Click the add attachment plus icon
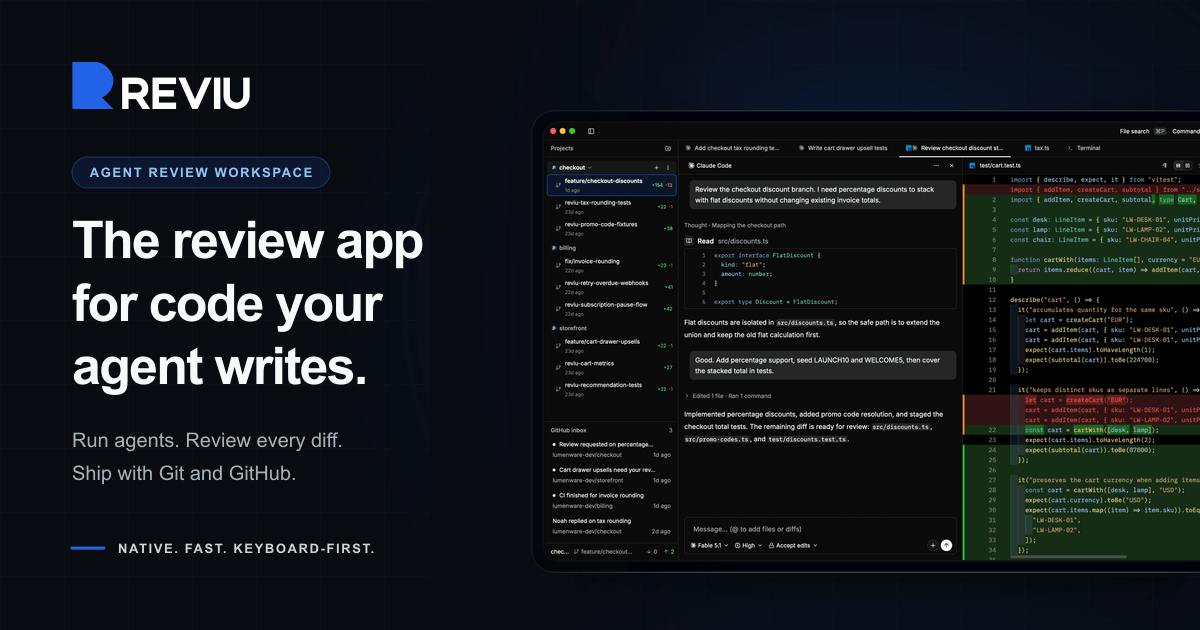Image resolution: width=1200 pixels, height=630 pixels. click(x=933, y=545)
